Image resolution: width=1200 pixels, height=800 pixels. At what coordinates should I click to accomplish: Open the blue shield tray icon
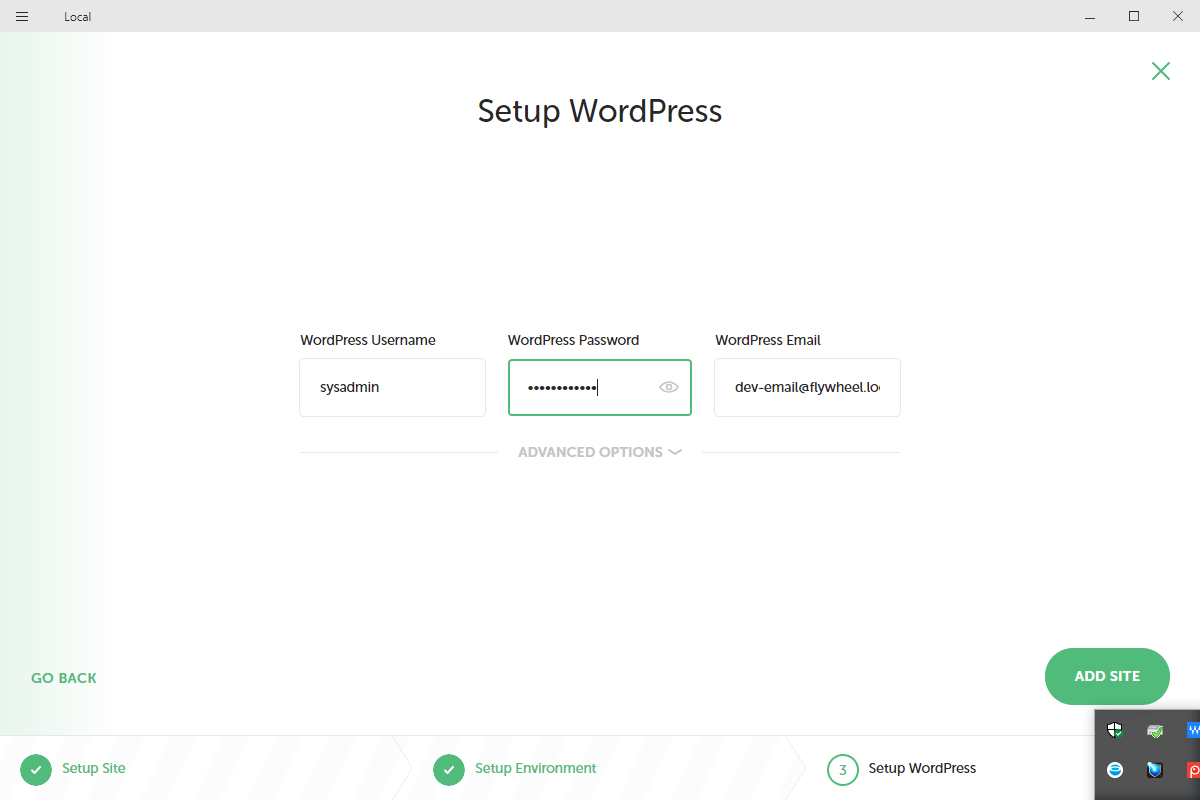(1155, 769)
